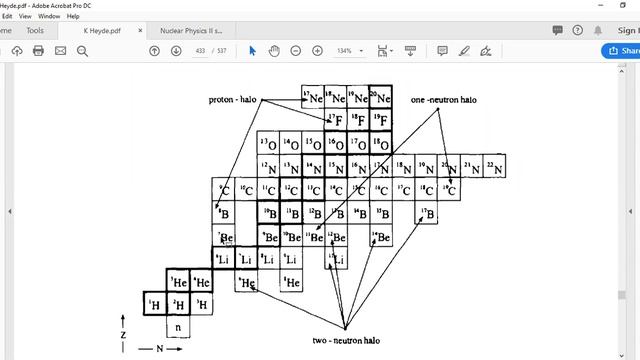Image resolution: width=640 pixels, height=360 pixels.
Task: Switch to the Home tab
Action: click(x=6, y=30)
